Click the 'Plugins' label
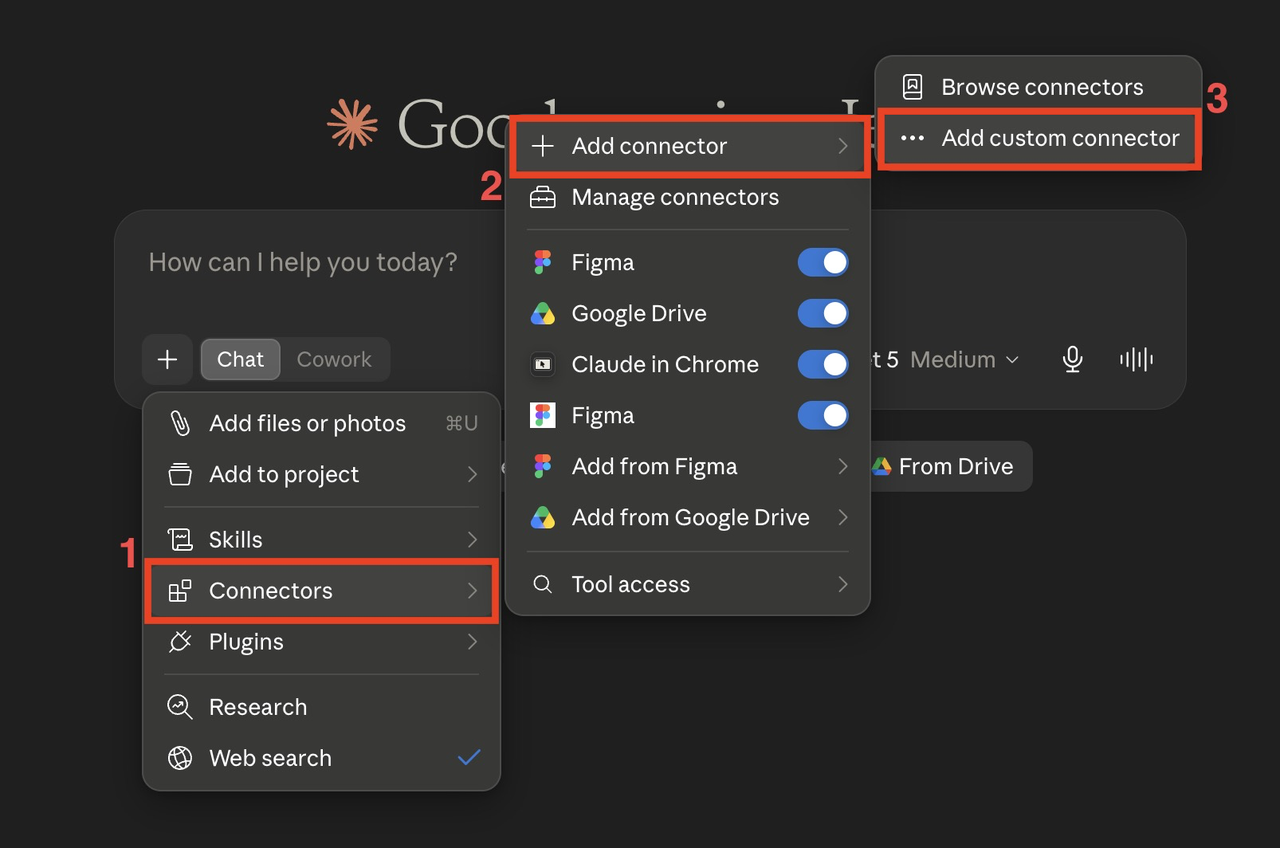The height and width of the screenshot is (848, 1280). point(246,642)
